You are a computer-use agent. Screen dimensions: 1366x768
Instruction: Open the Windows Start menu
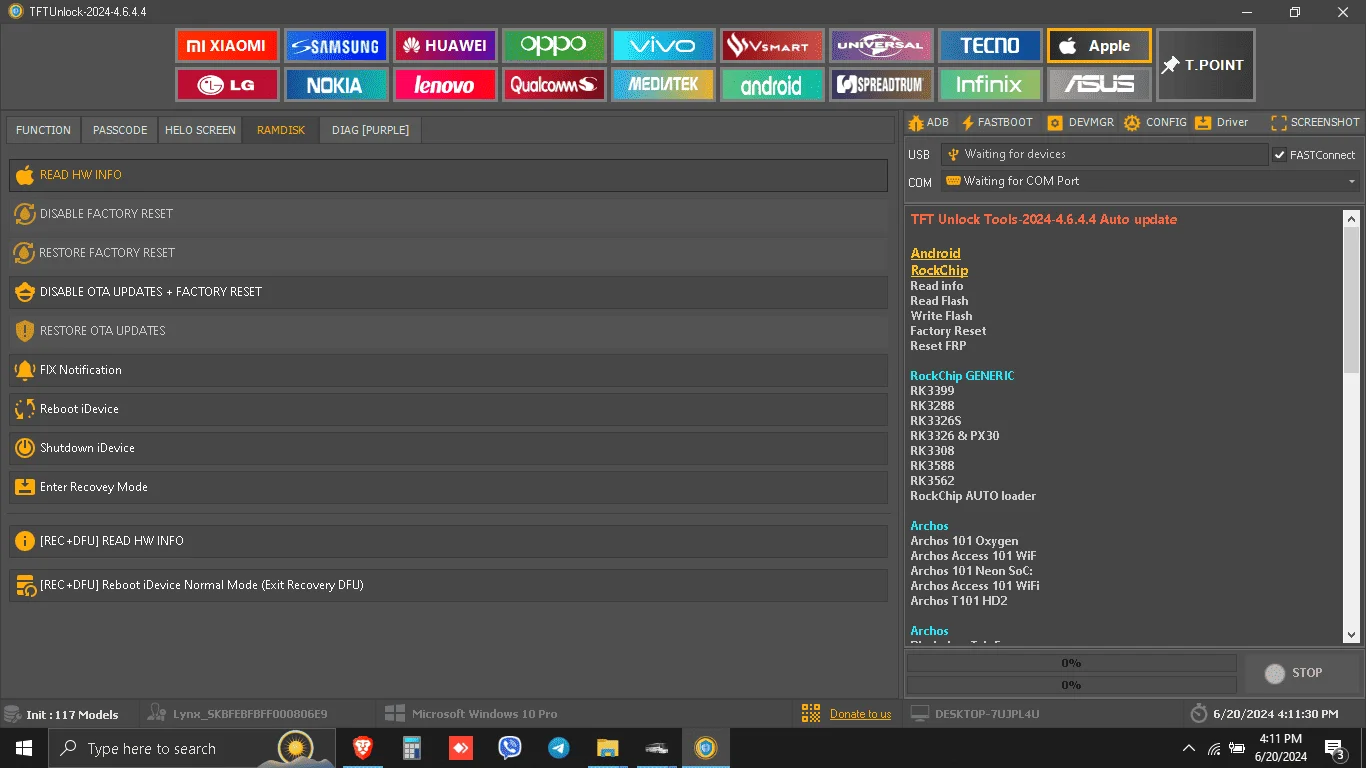tap(23, 748)
